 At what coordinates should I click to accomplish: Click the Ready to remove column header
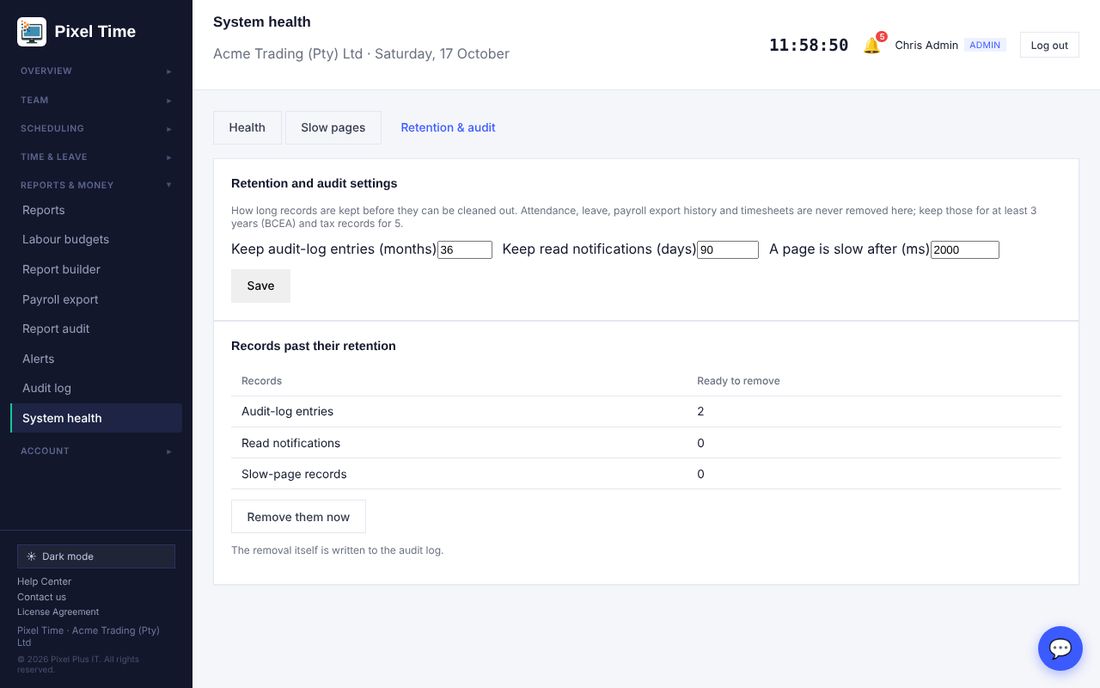738,381
